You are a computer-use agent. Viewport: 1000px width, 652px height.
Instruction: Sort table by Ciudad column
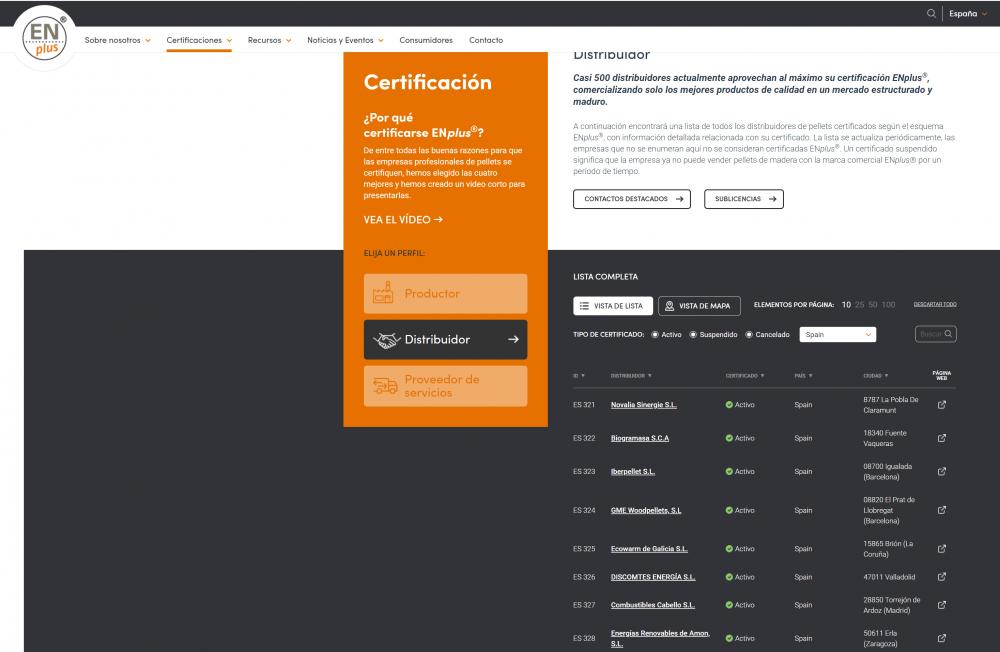point(876,376)
